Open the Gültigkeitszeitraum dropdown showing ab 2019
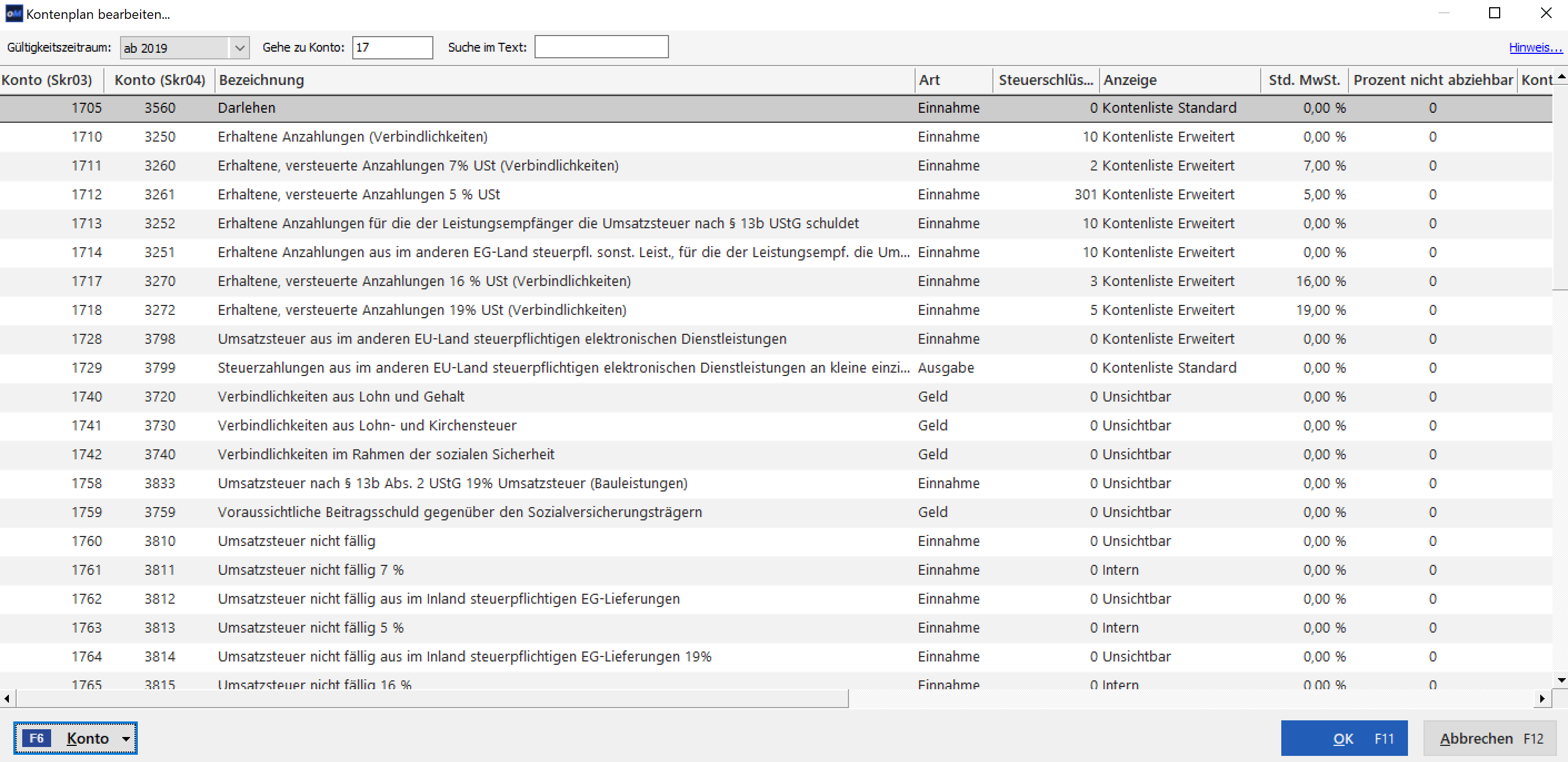The height and width of the screenshot is (762, 1568). (x=184, y=47)
